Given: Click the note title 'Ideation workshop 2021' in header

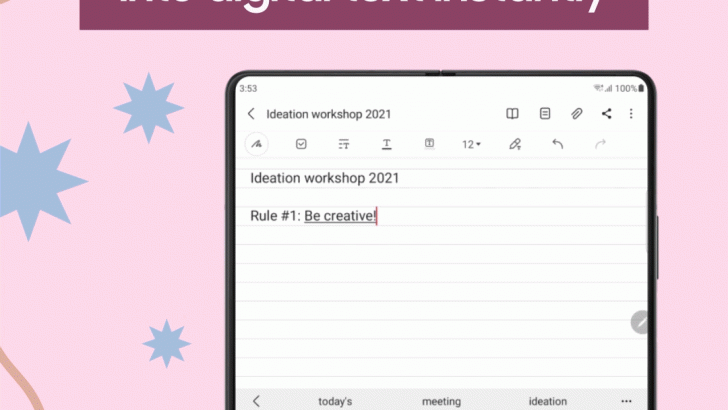Looking at the screenshot, I should click(329, 114).
